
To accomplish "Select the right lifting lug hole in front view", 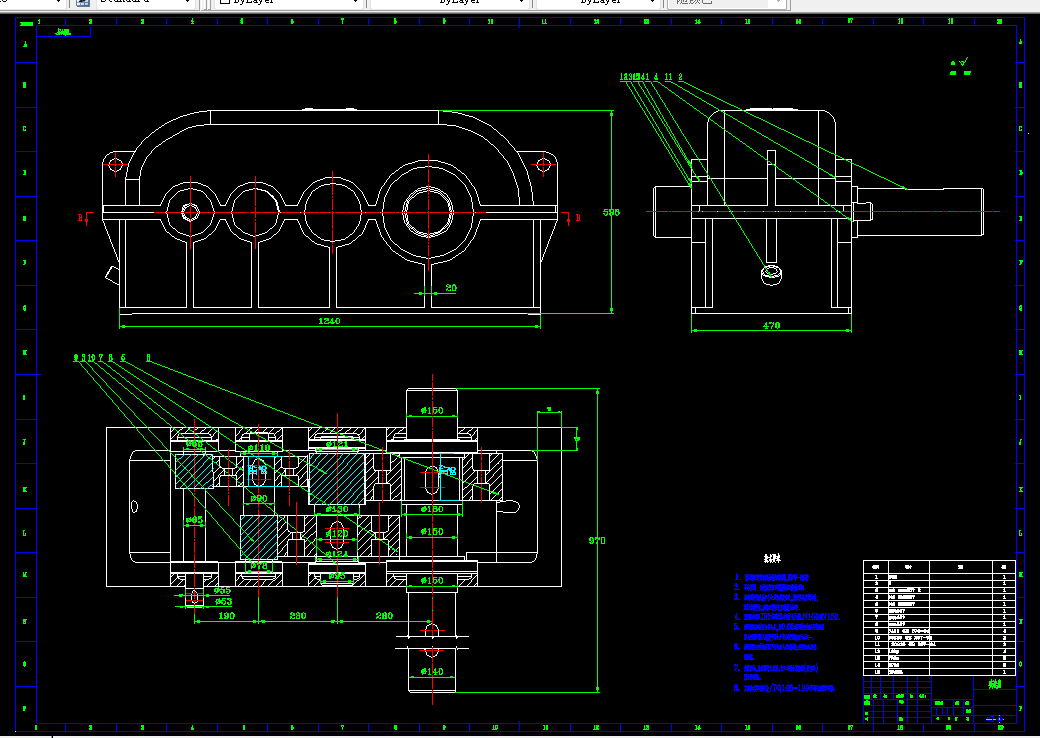I will pos(544,162).
